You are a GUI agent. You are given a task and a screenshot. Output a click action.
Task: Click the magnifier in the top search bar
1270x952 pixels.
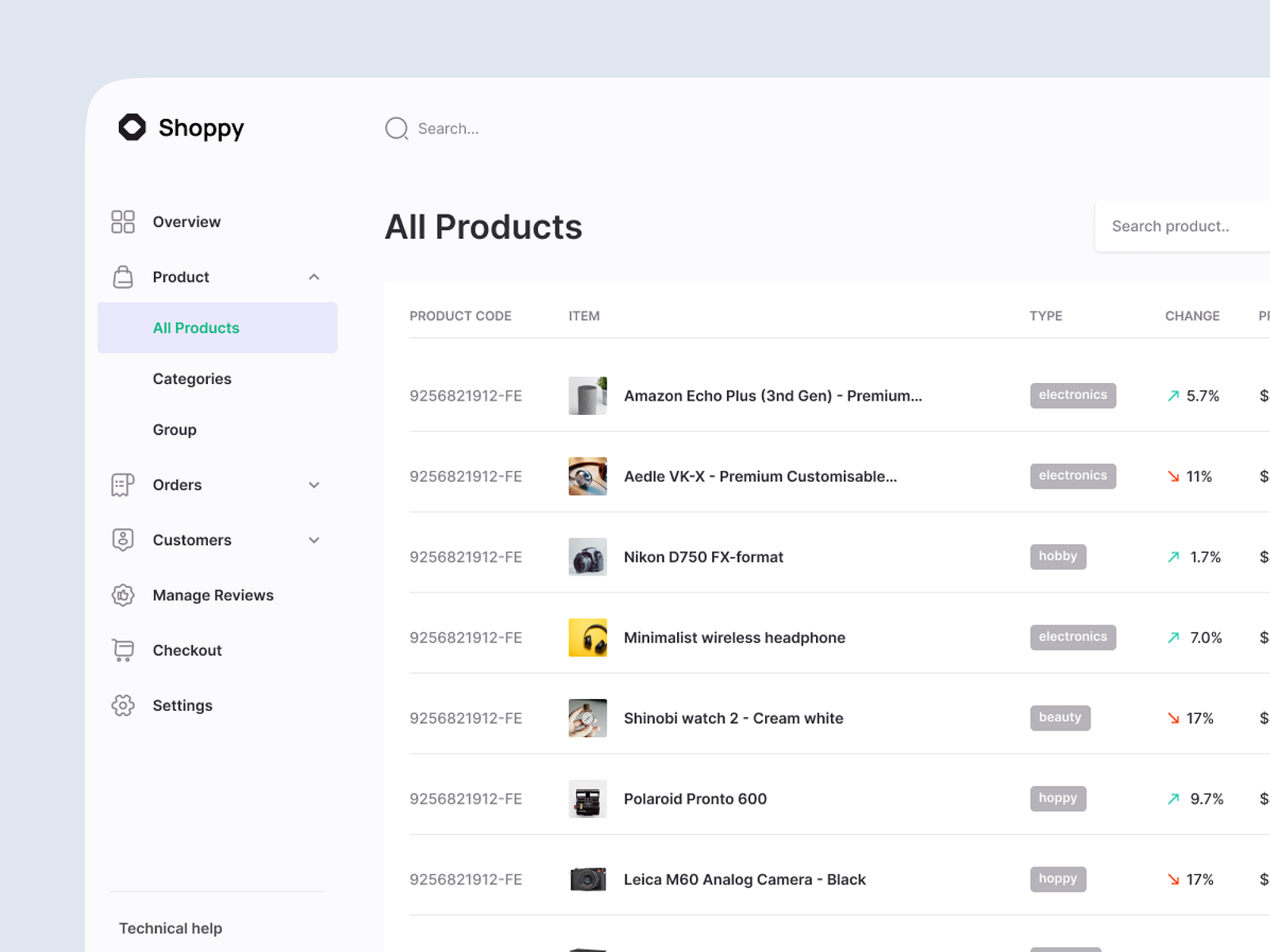[396, 129]
